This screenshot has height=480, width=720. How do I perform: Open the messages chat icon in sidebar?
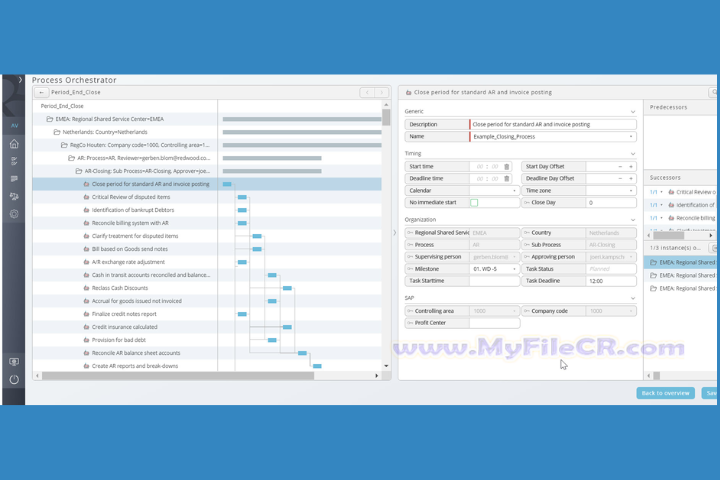(x=14, y=179)
